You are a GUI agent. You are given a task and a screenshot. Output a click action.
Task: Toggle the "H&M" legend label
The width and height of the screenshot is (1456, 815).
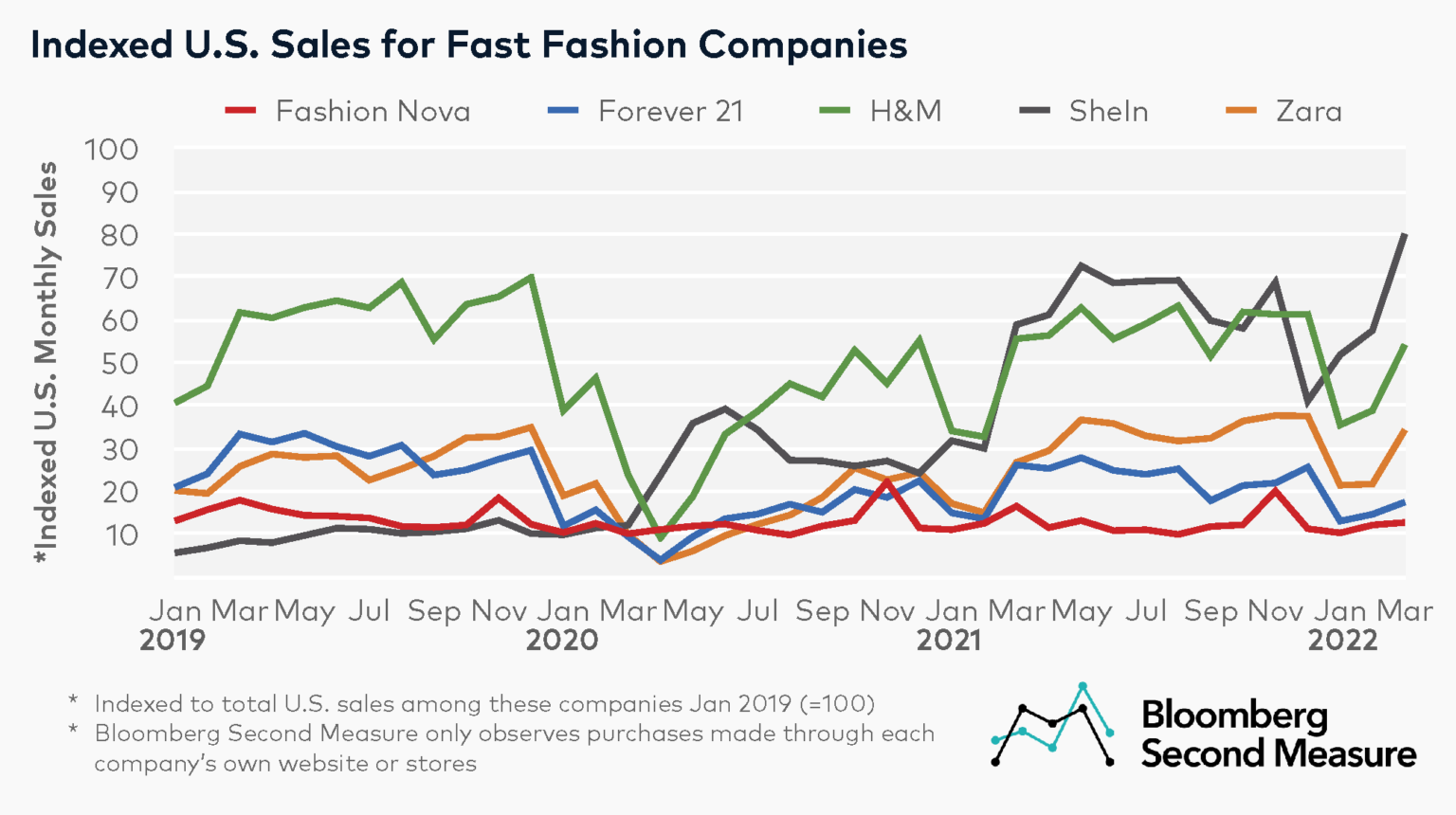(905, 112)
